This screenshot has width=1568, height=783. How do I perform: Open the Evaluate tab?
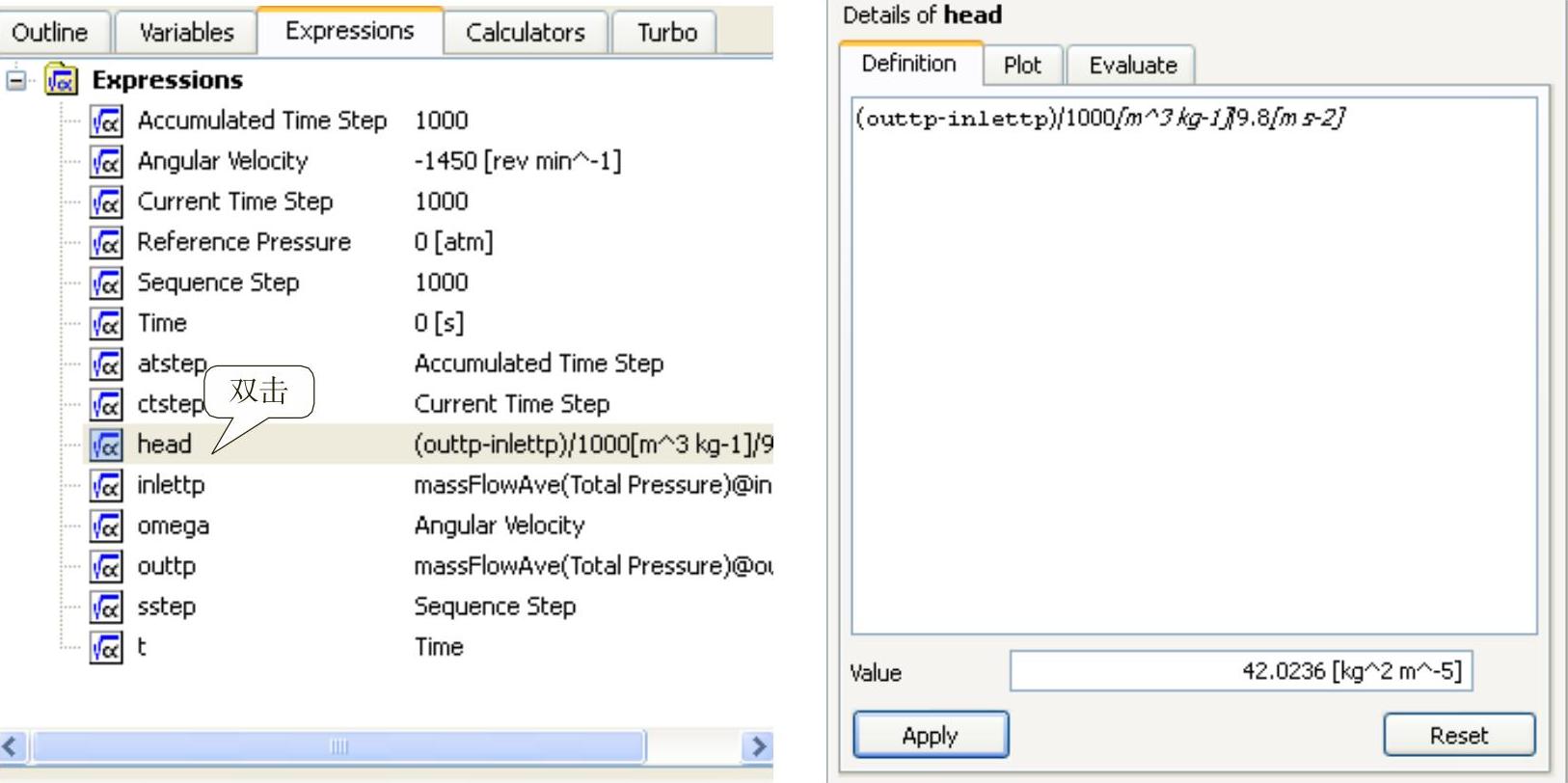click(x=1132, y=65)
